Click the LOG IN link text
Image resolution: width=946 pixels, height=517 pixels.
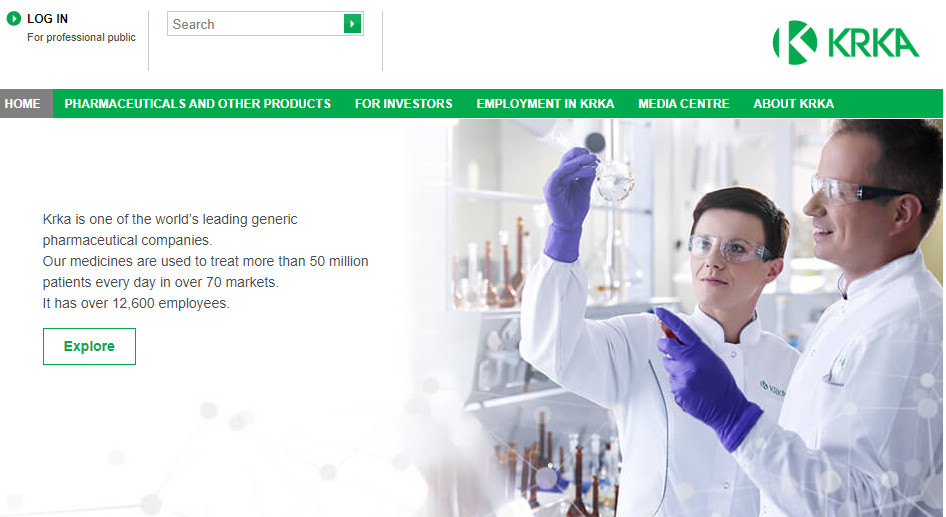[48, 19]
